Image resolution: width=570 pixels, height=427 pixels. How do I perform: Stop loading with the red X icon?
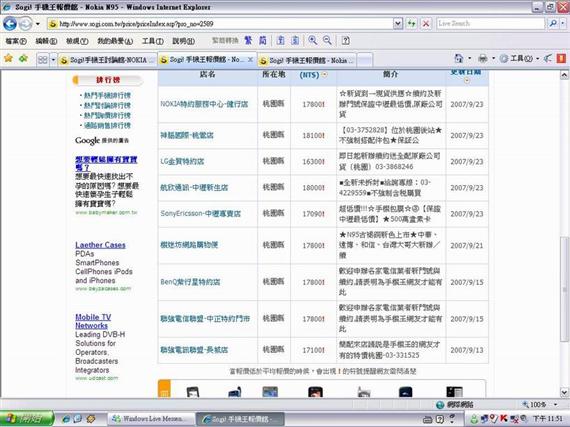[x=426, y=24]
